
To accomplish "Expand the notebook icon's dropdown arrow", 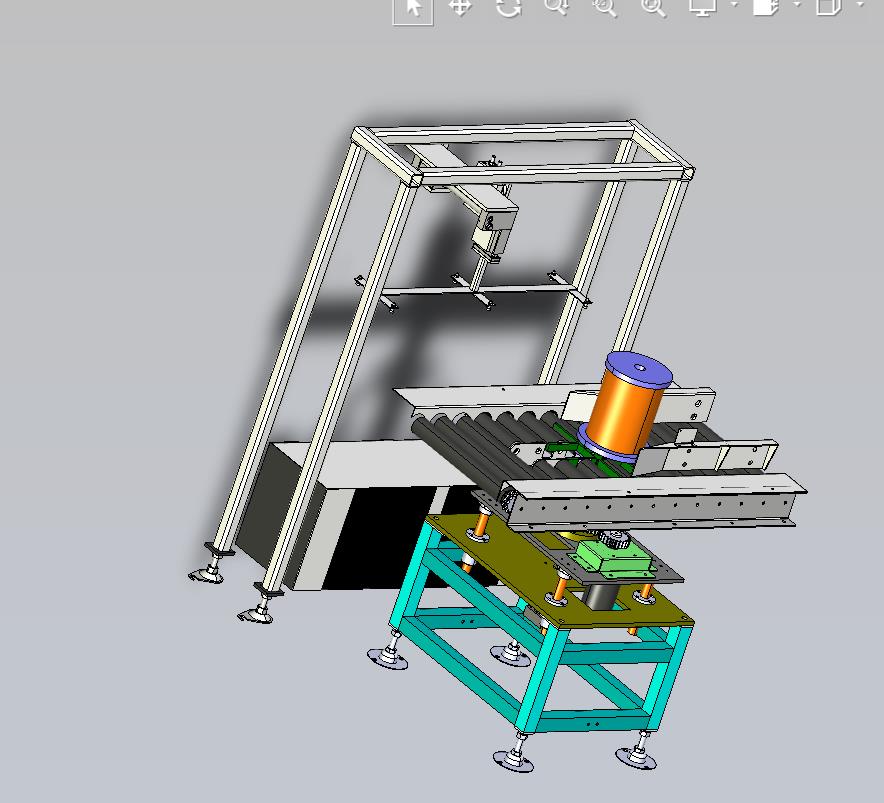I will coord(797,5).
